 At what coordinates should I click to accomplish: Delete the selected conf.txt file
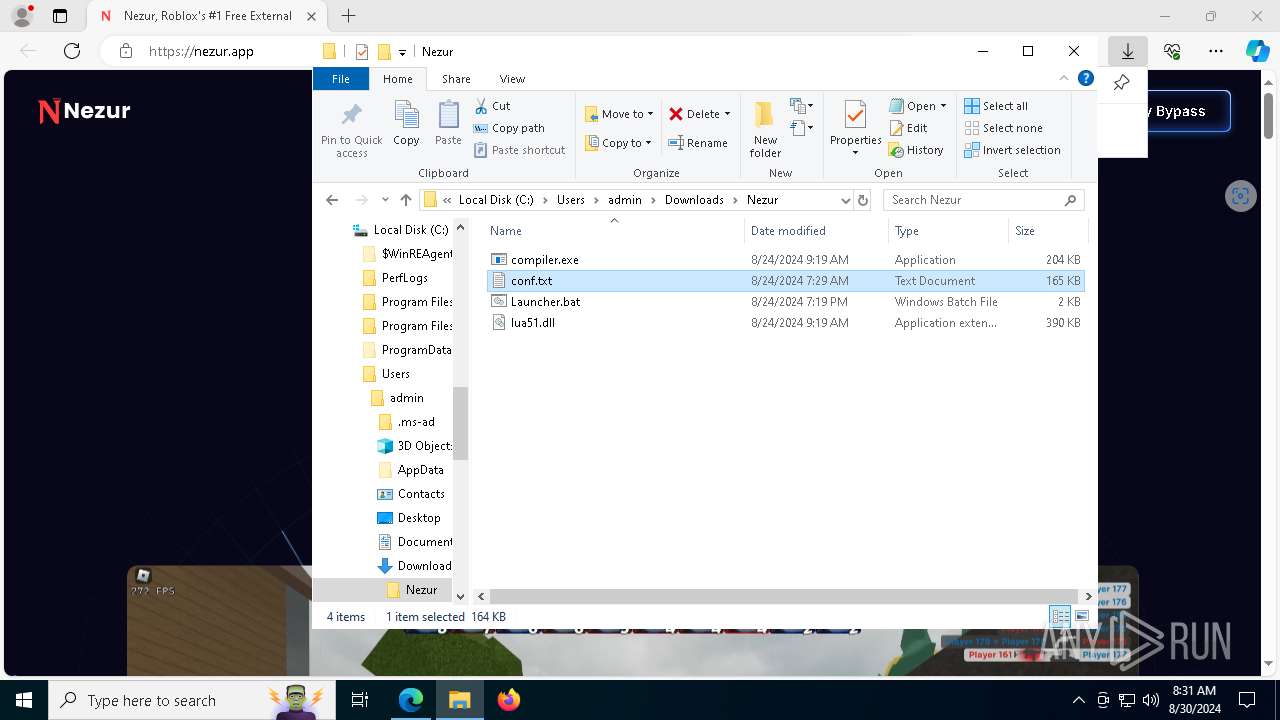coord(694,114)
